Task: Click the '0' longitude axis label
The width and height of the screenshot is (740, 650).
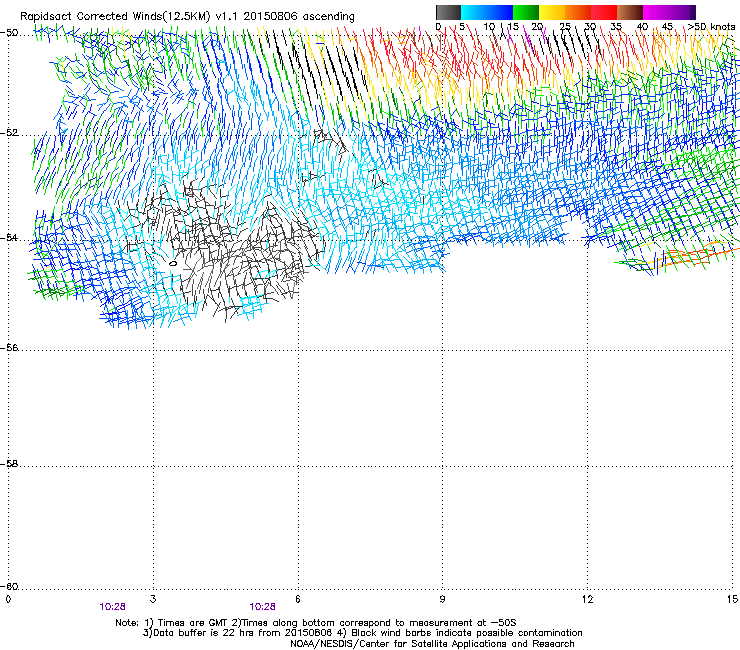Action: click(8, 599)
